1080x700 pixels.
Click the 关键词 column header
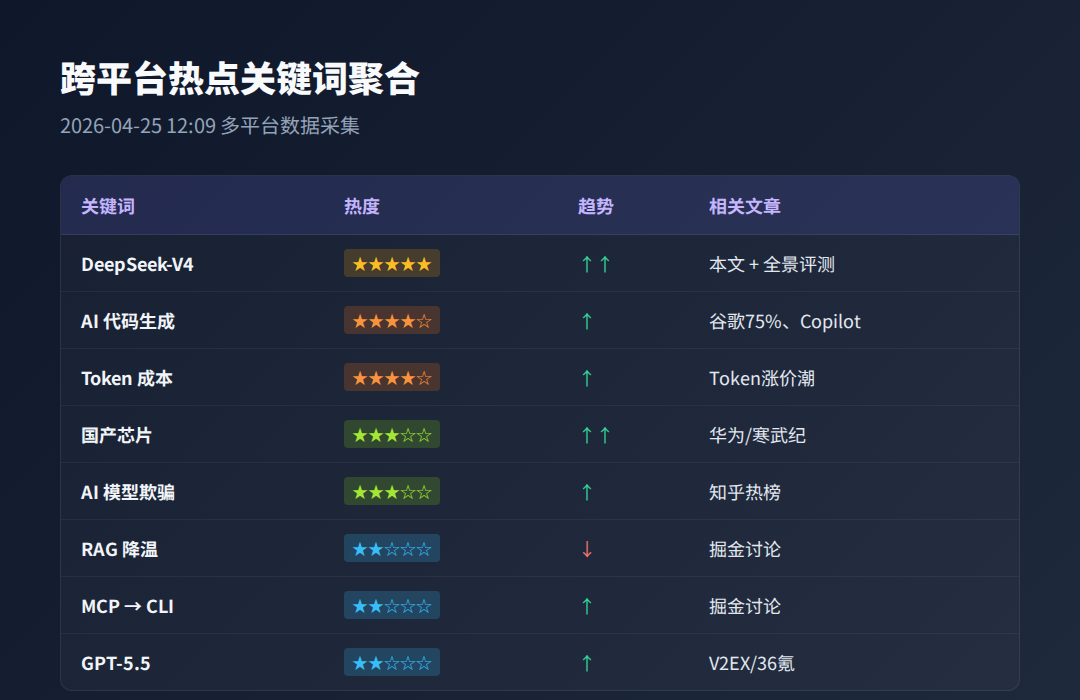(108, 206)
